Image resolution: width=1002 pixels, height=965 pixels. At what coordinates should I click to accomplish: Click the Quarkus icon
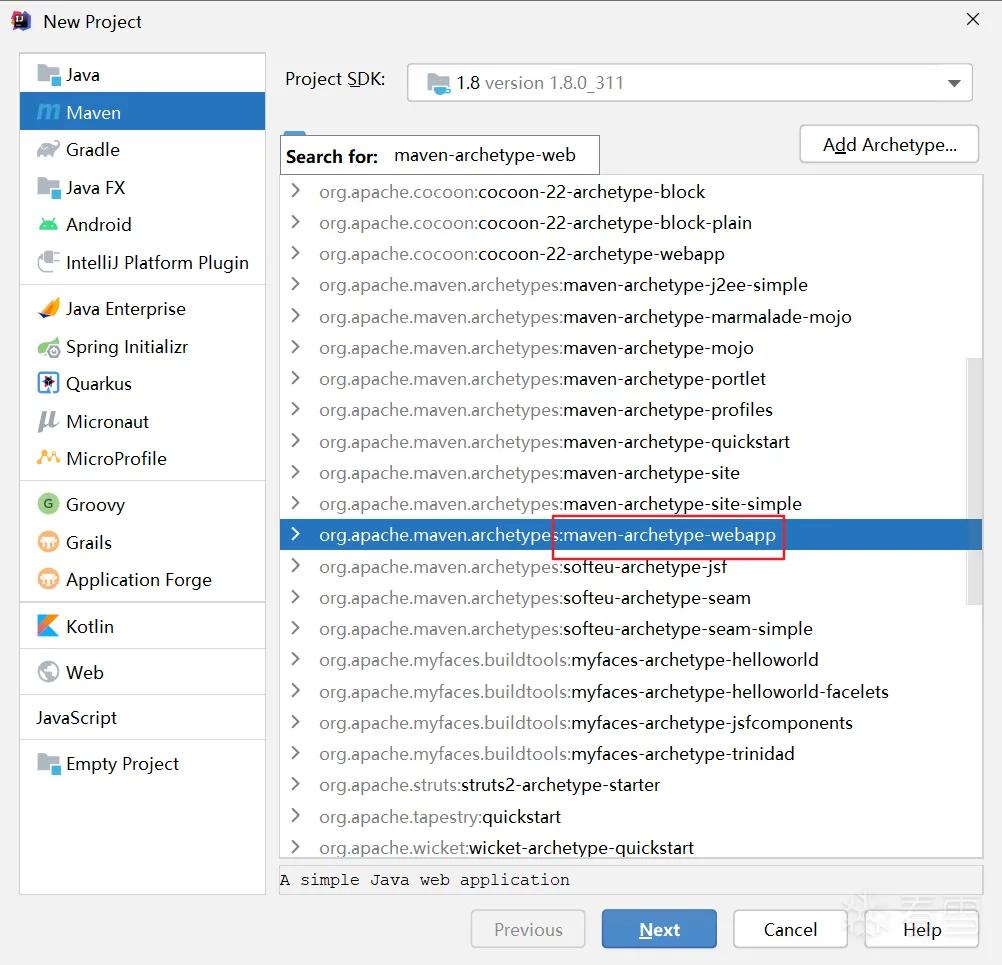coord(49,383)
